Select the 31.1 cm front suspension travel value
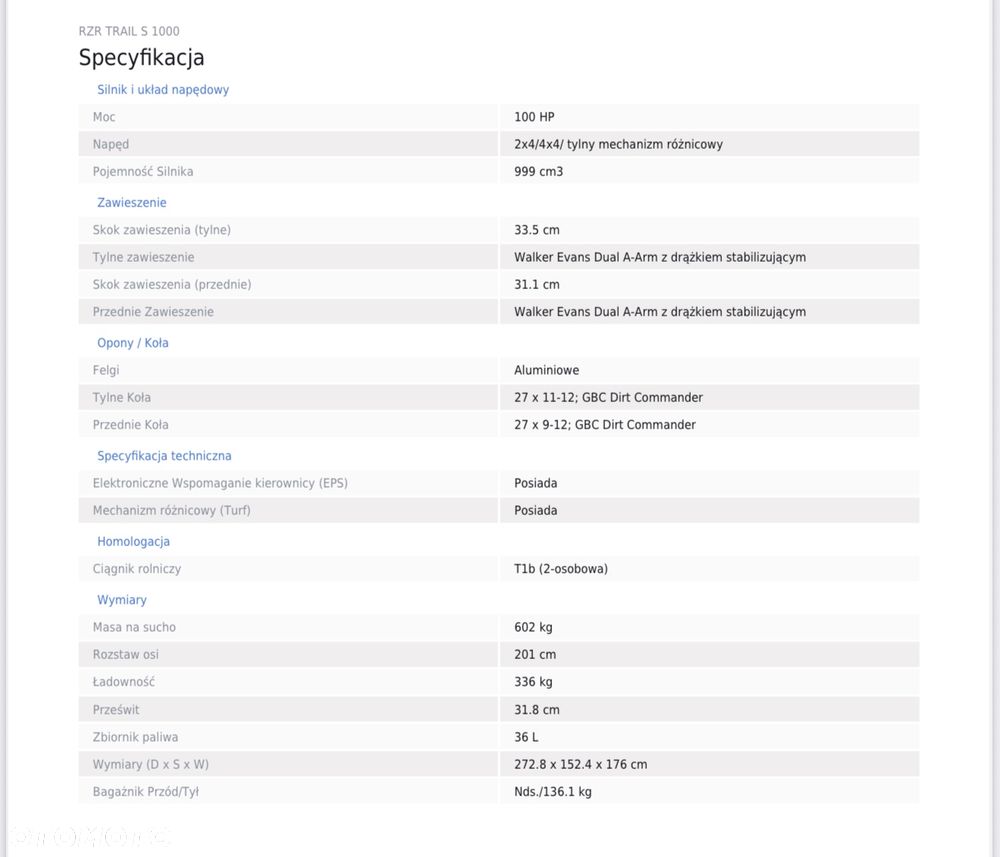The image size is (1000, 857). 537,285
